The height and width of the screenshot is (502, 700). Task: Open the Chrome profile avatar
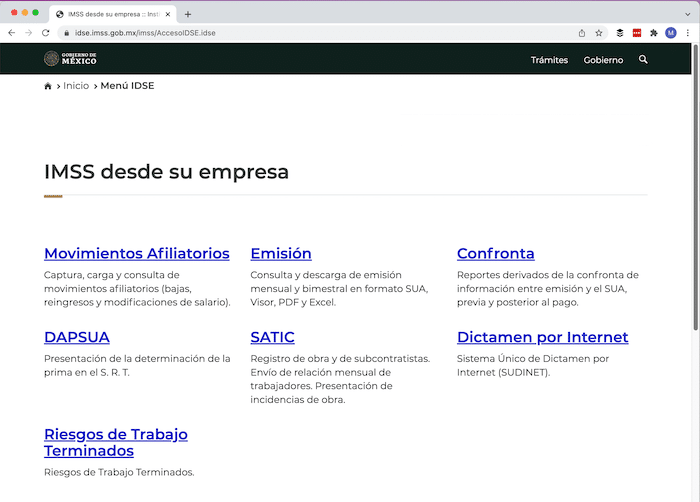coord(671,33)
